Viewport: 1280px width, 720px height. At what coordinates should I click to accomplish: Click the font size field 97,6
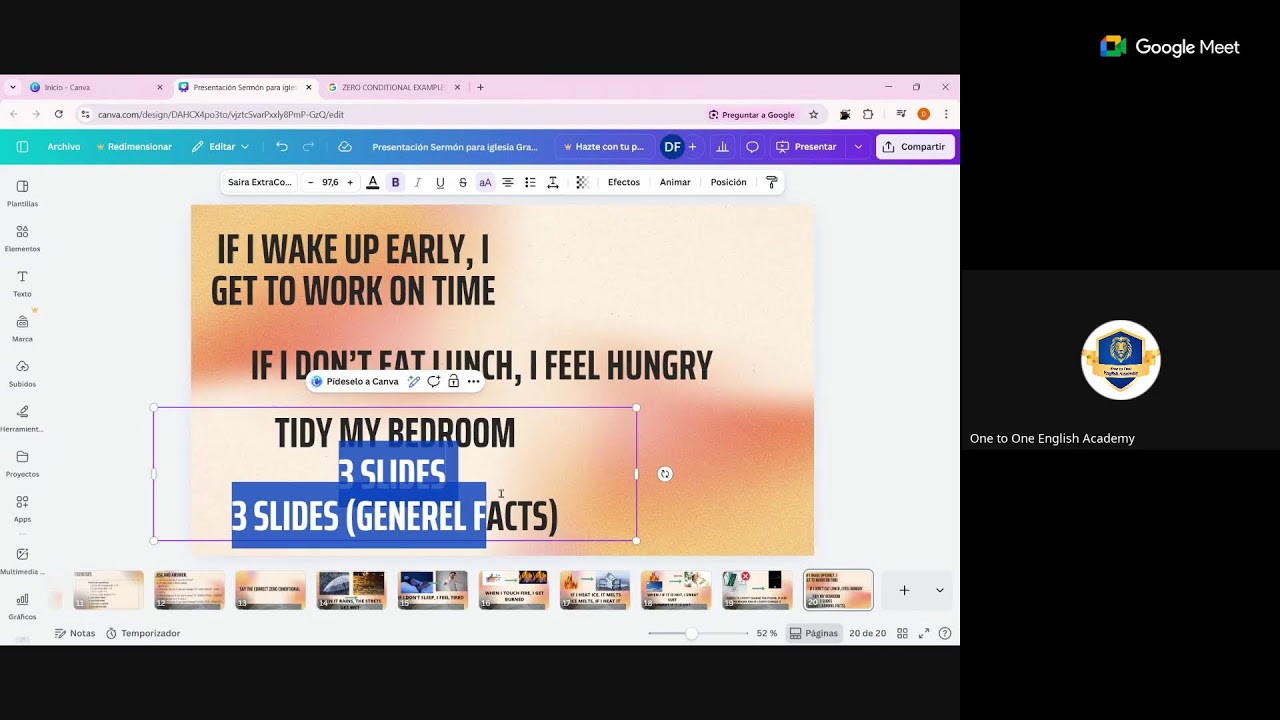click(x=330, y=182)
